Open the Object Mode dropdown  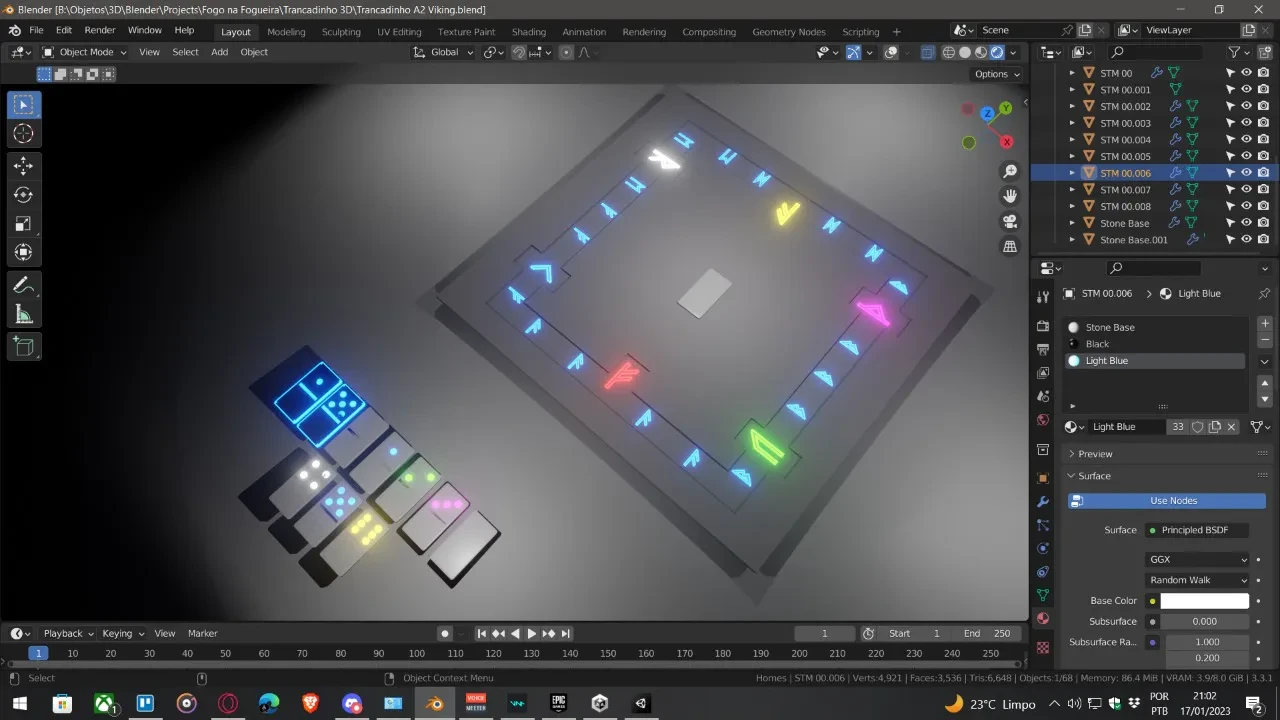pos(86,52)
